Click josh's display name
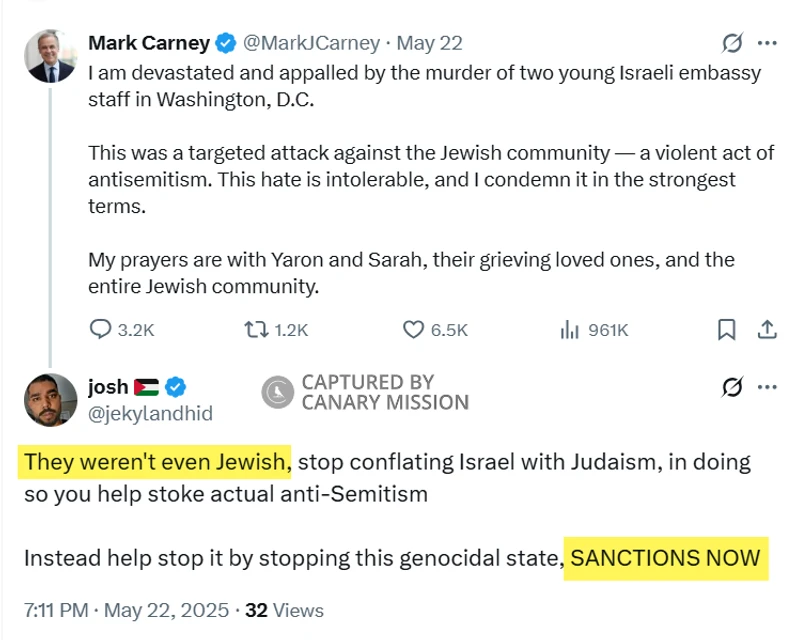The width and height of the screenshot is (800, 640). [109, 387]
